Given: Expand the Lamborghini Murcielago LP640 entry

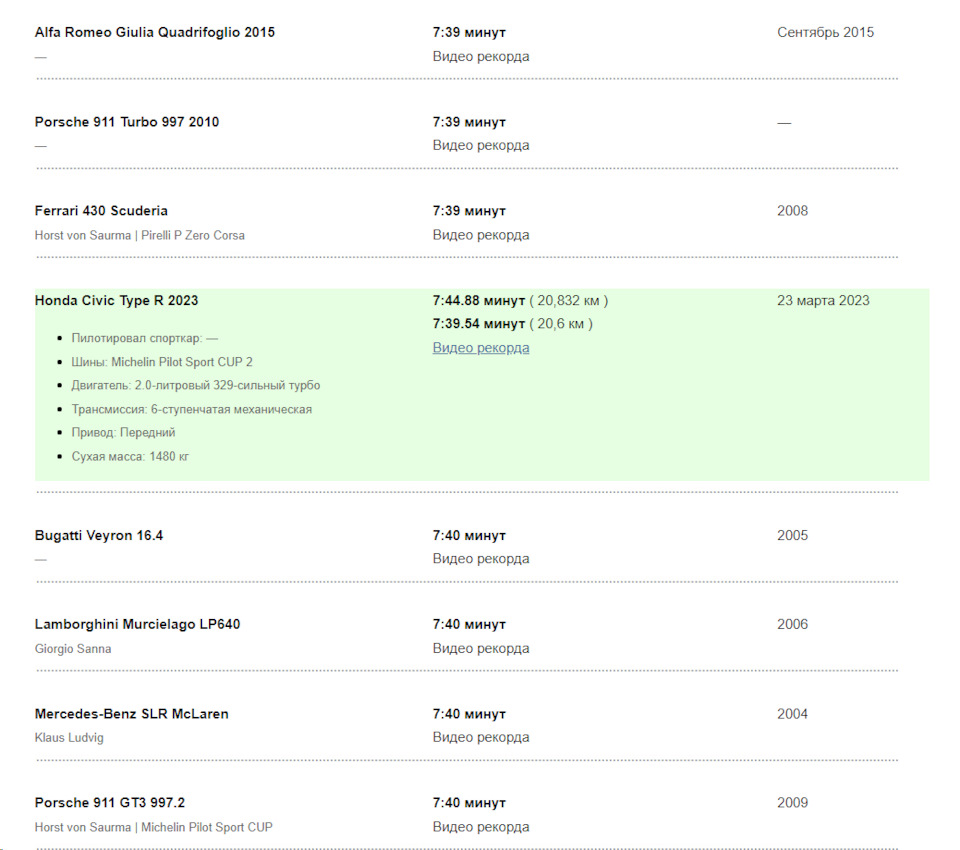Looking at the screenshot, I should (137, 624).
